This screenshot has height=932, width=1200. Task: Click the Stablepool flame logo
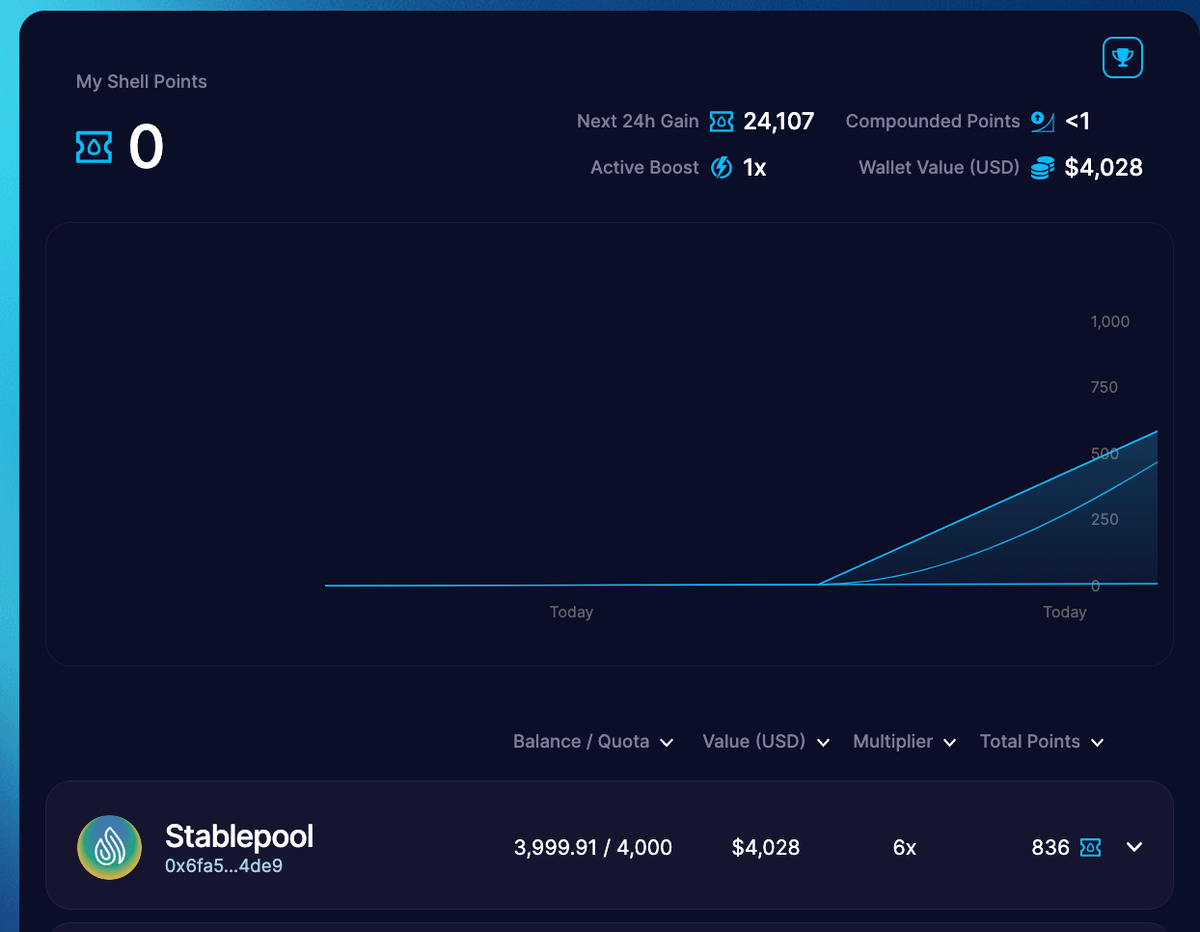109,847
